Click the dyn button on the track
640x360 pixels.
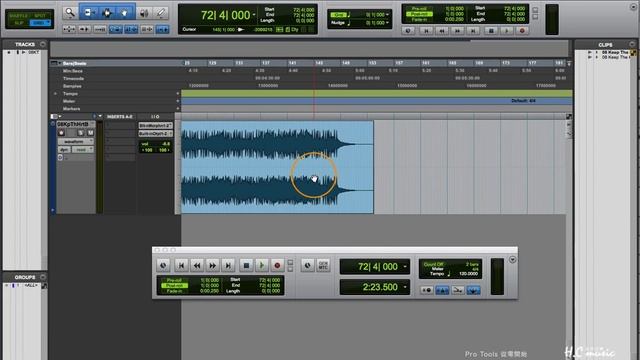pyautogui.click(x=64, y=149)
